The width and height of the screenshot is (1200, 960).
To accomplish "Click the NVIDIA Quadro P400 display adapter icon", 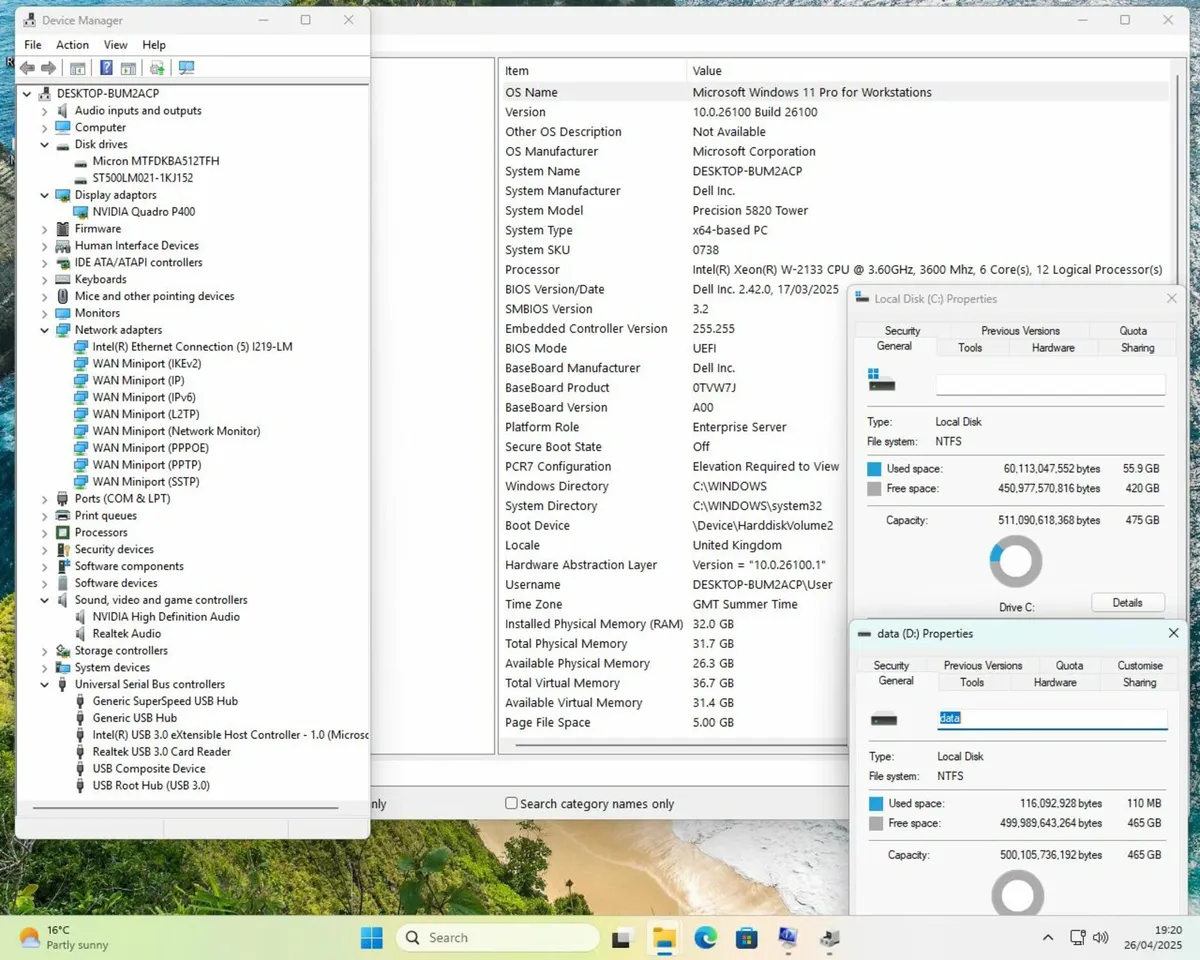I will [x=81, y=212].
